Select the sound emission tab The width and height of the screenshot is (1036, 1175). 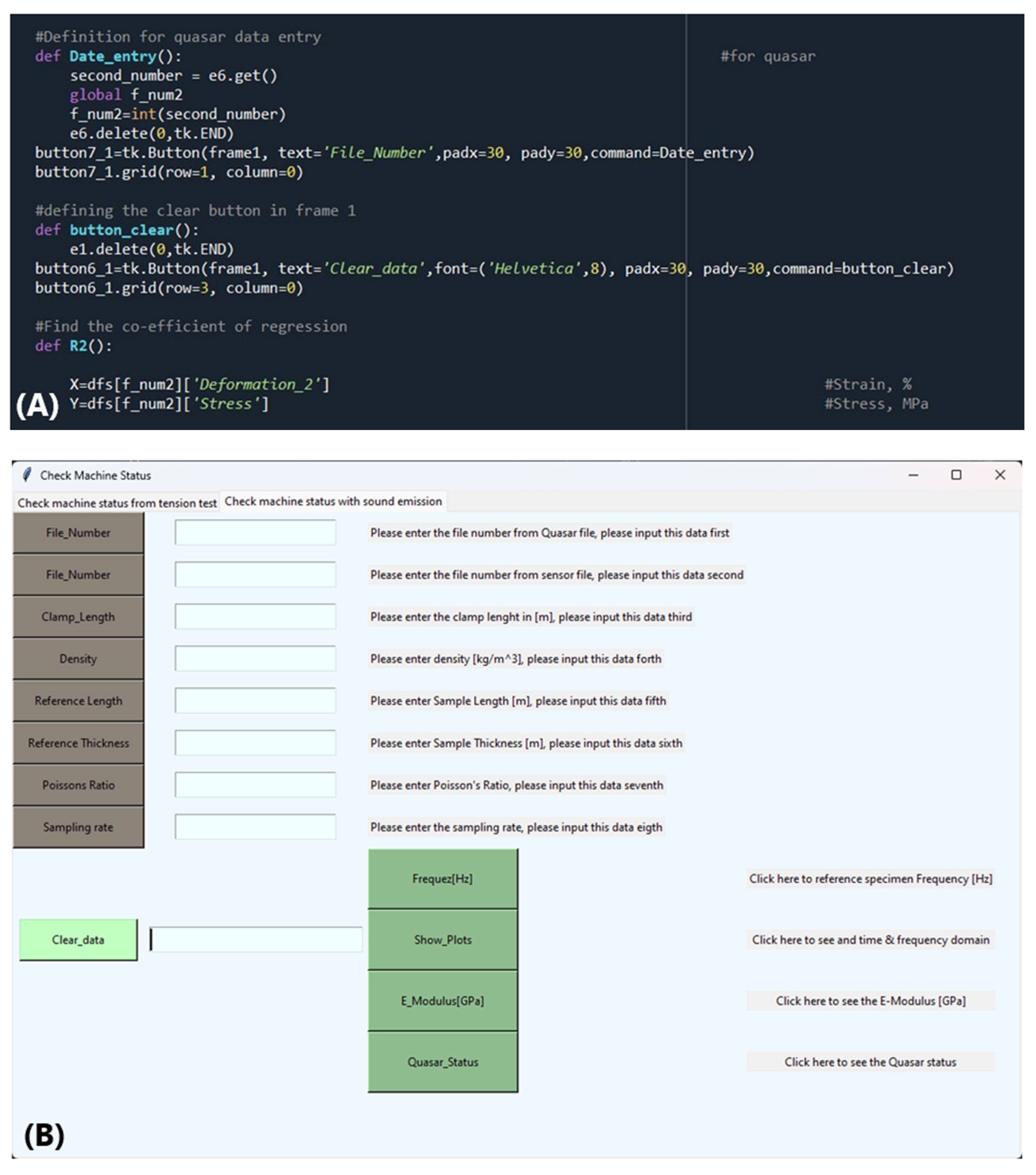point(333,501)
